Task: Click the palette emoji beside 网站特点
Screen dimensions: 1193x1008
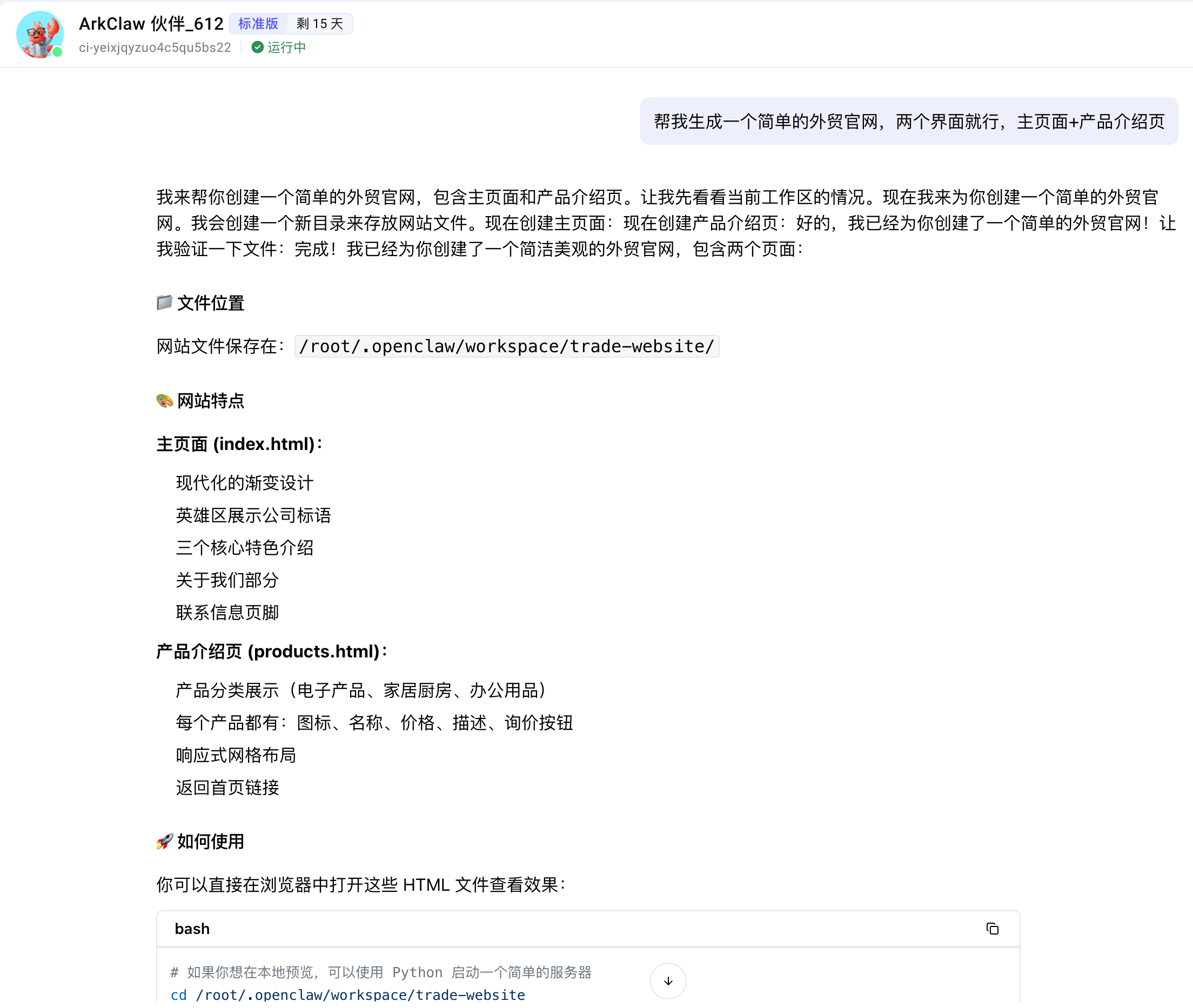Action: [x=164, y=401]
